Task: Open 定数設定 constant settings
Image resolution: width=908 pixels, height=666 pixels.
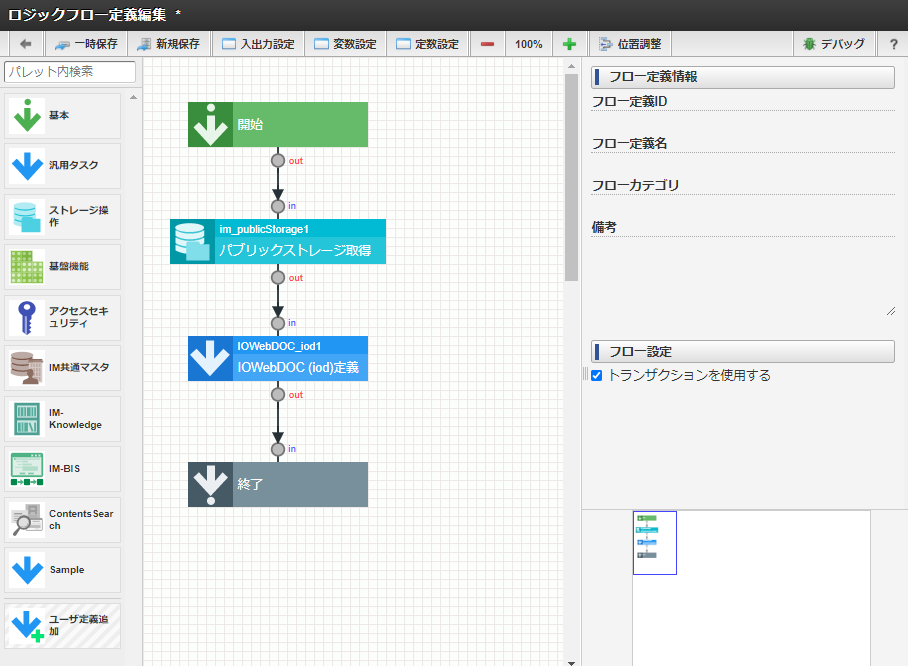Action: tap(427, 44)
